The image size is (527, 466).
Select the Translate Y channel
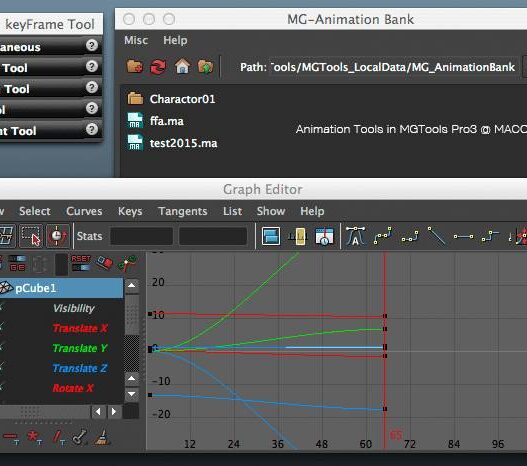[80, 348]
